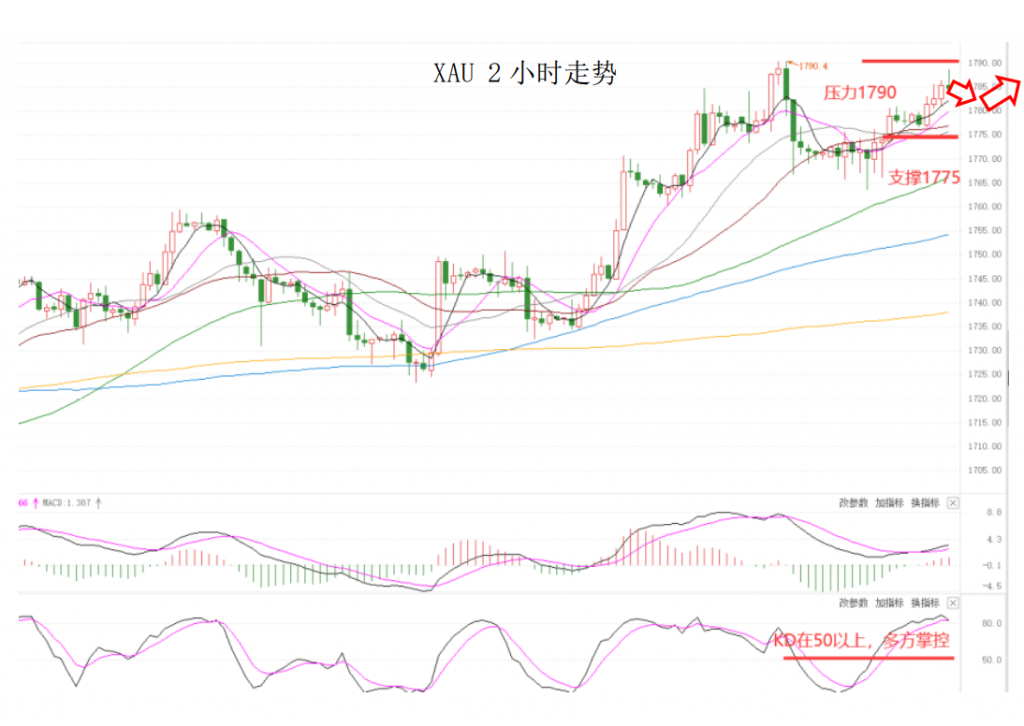Click 加指标 in the KD panel
This screenshot has height=726, width=1024.
[x=889, y=603]
